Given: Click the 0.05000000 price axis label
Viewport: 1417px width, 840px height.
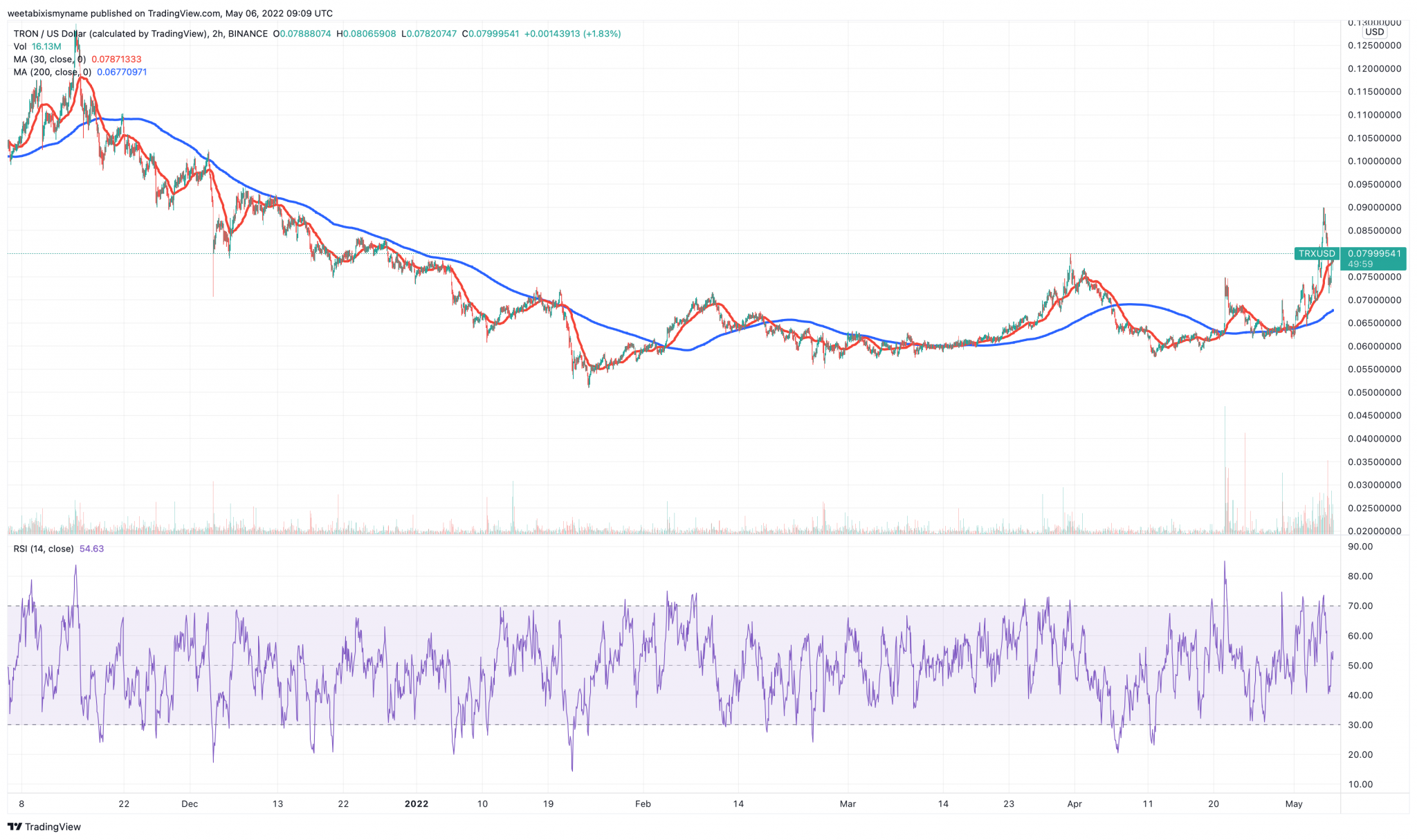Looking at the screenshot, I should tap(1374, 392).
